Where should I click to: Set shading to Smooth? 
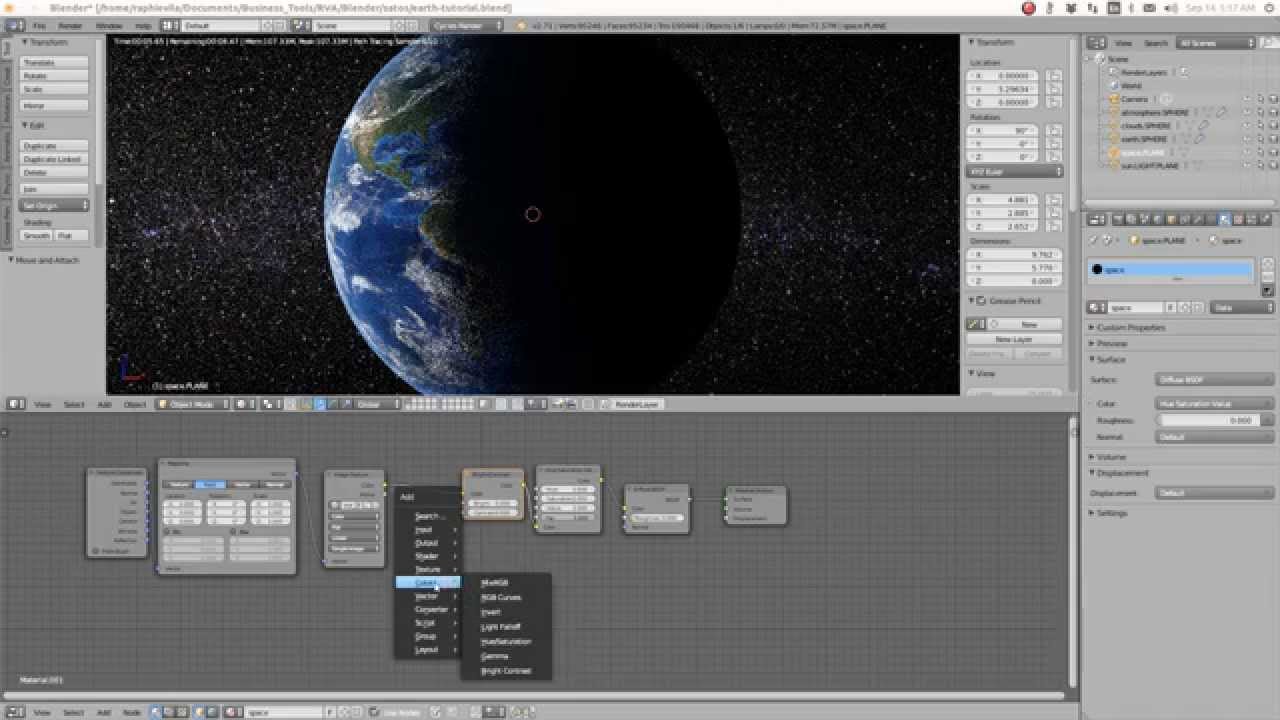click(37, 235)
